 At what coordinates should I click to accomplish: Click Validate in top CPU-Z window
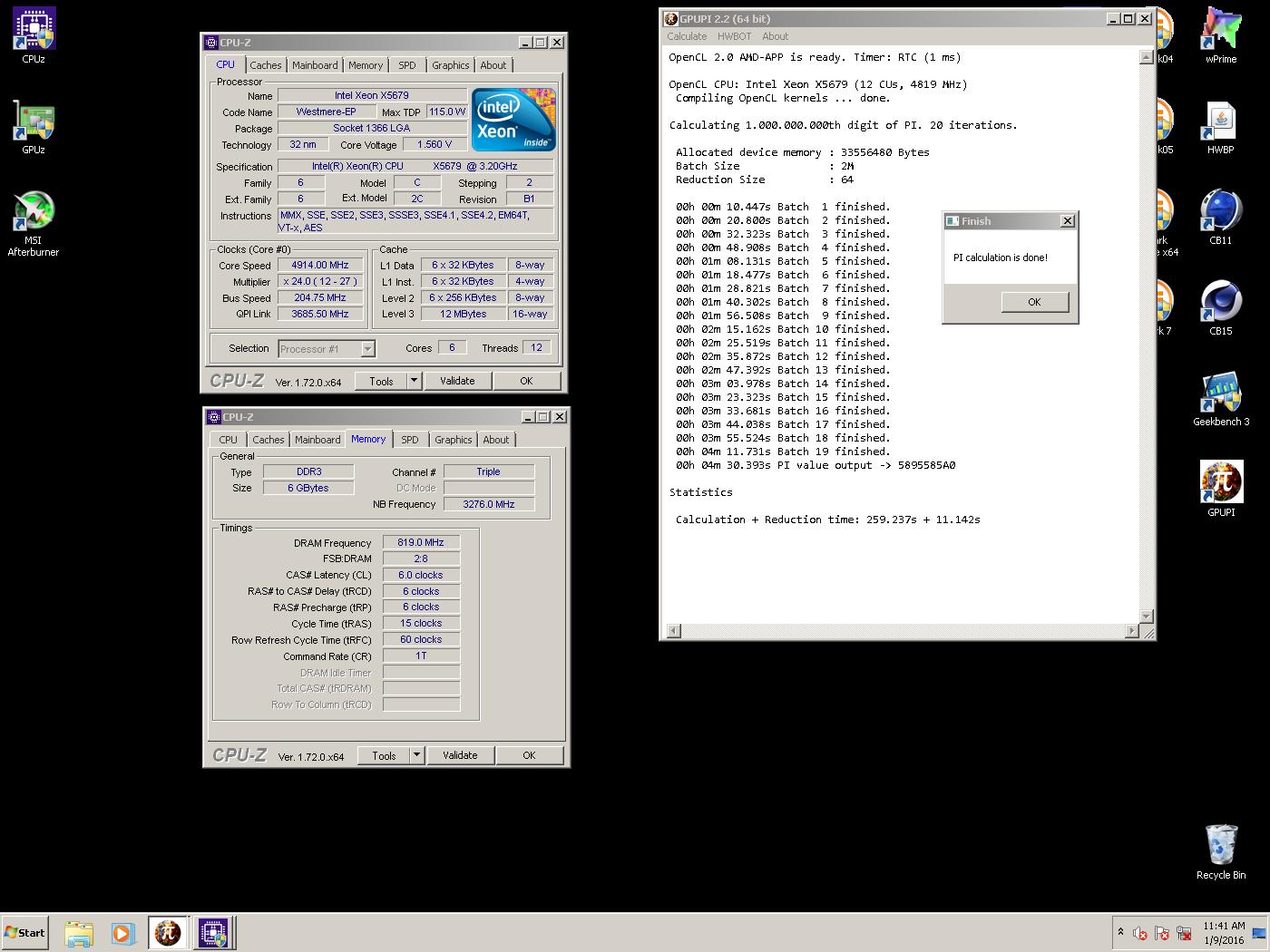pyautogui.click(x=457, y=381)
